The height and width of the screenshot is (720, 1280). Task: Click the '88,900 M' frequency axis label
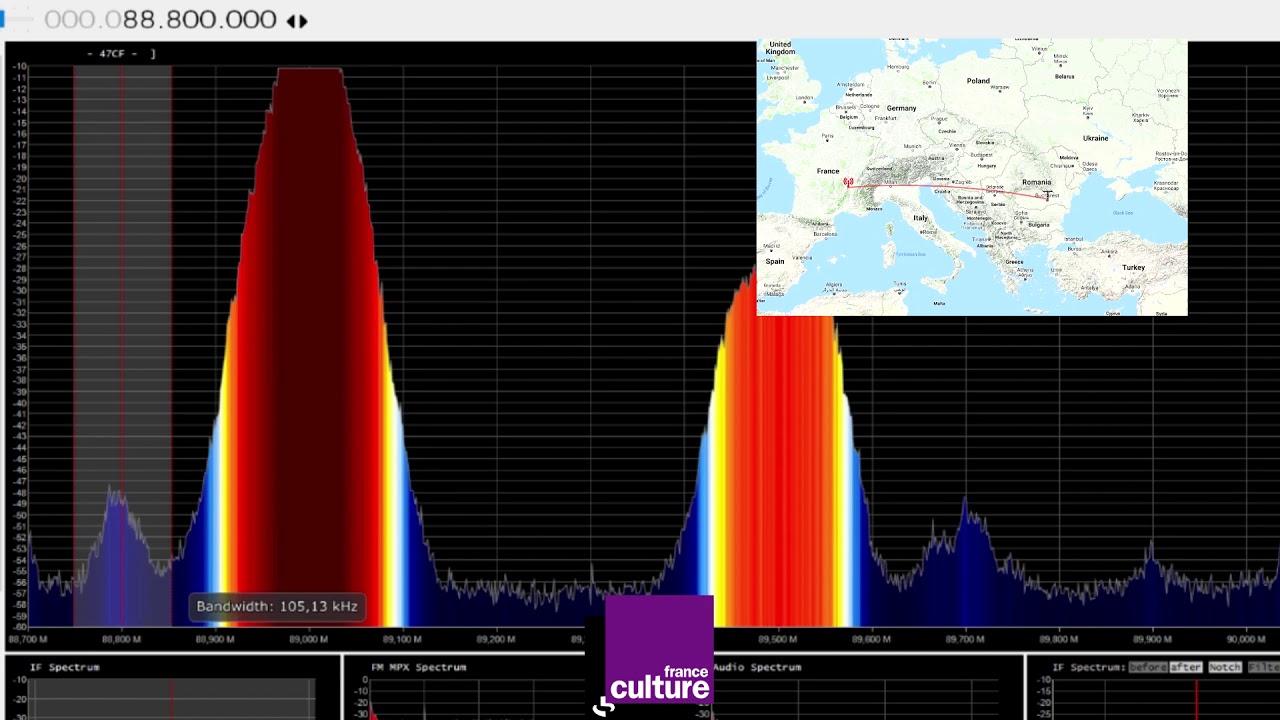215,639
